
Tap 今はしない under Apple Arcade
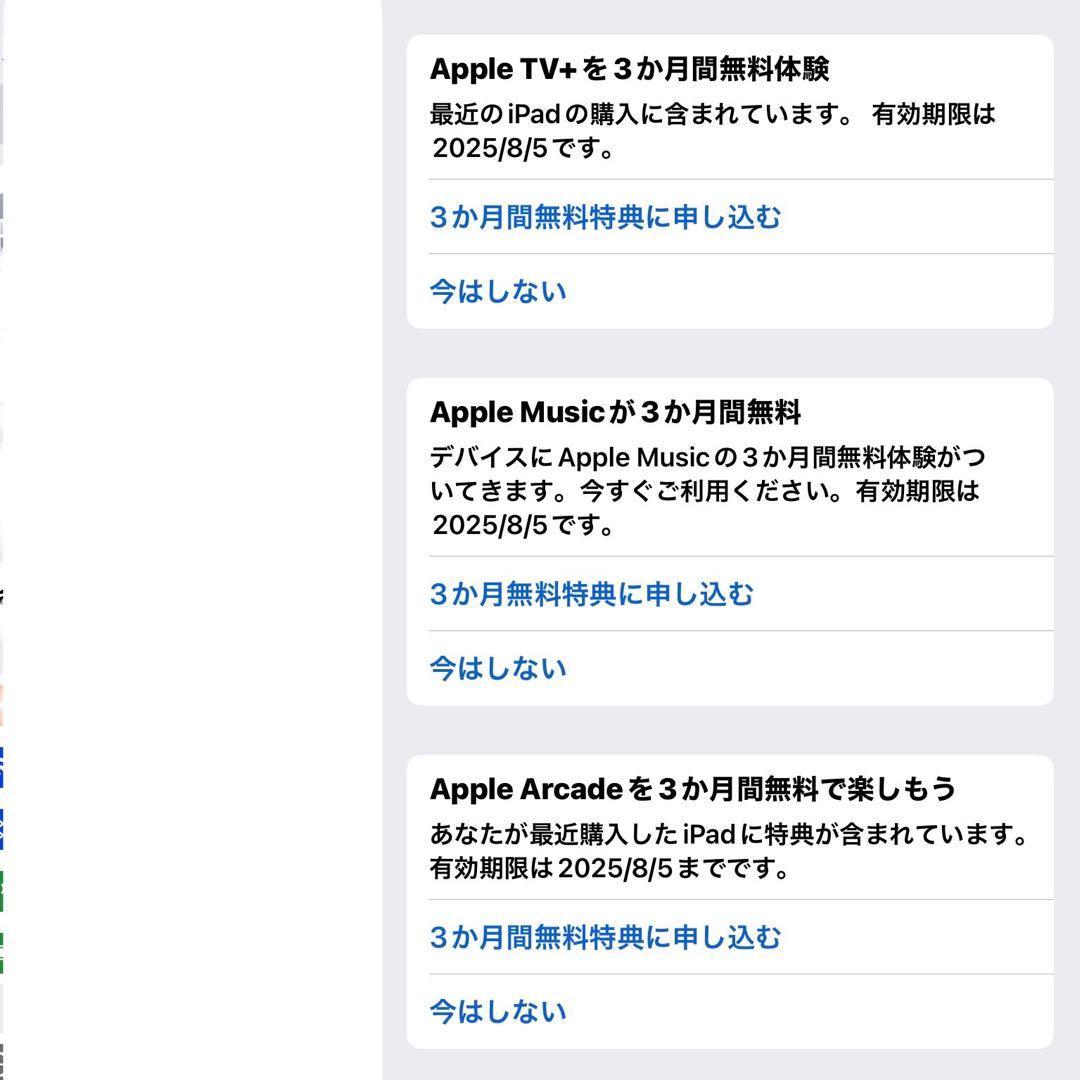pos(497,1011)
